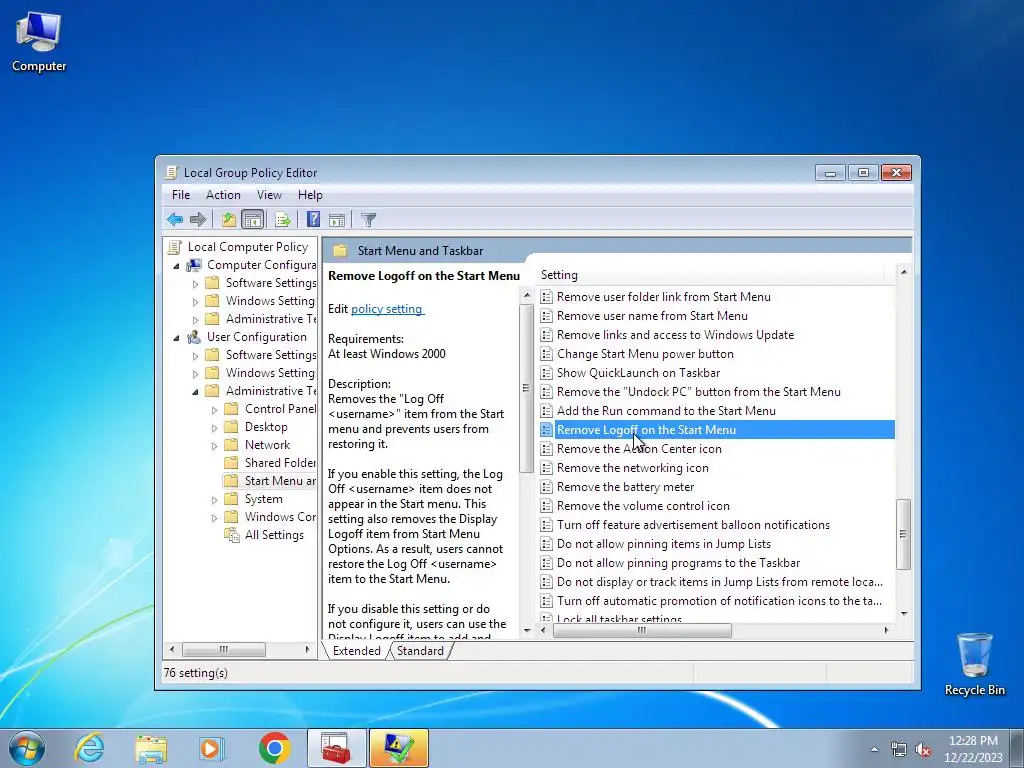Open the Windows Start button
This screenshot has width=1024, height=768.
pyautogui.click(x=27, y=748)
